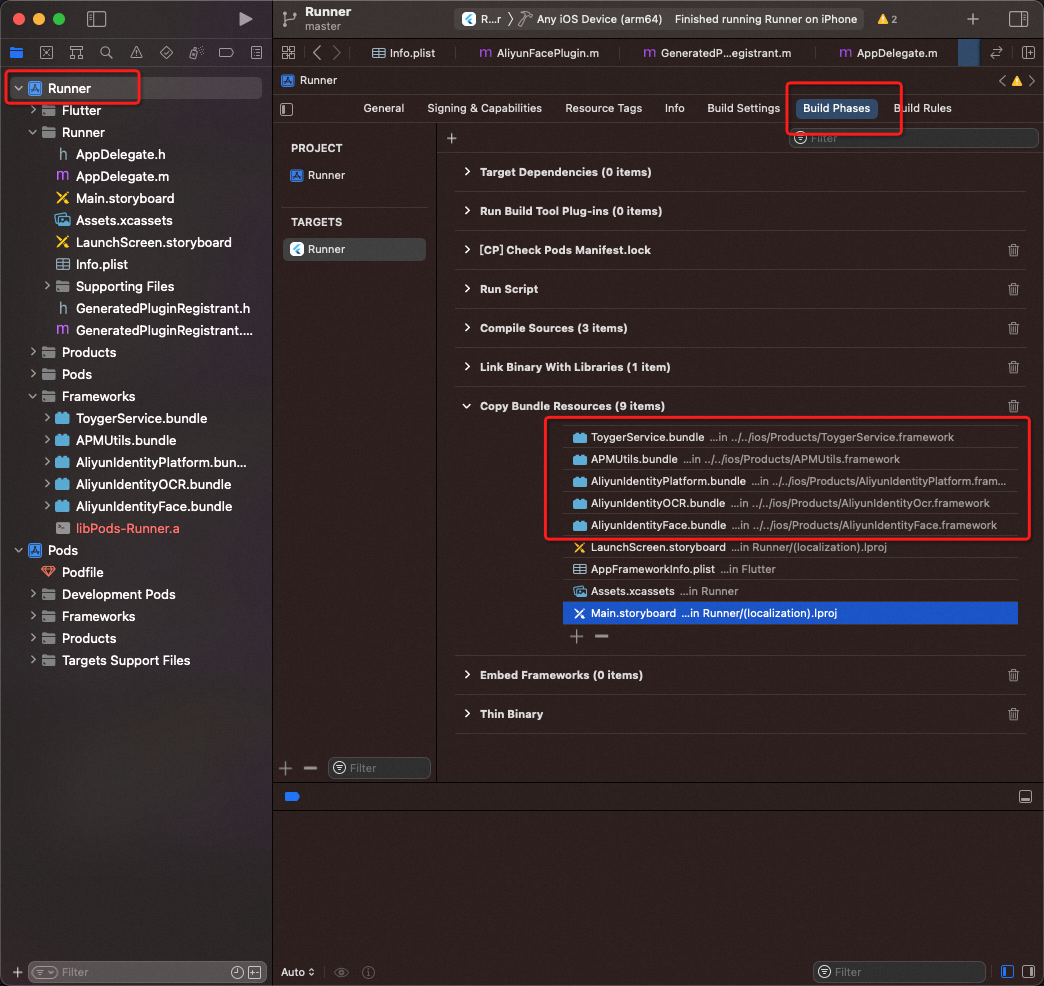Add item to Copy Bundle Resources
The width and height of the screenshot is (1044, 986).
577,636
